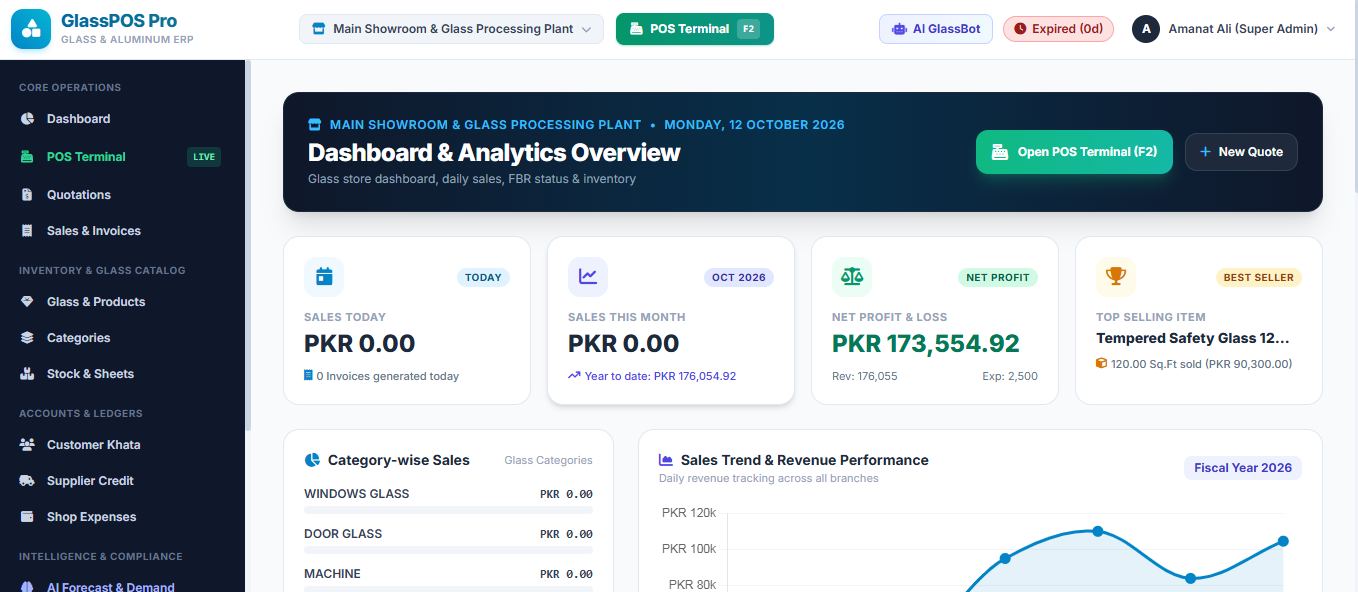
Task: Open Supplier Credit in sidebar
Action: (122, 481)
